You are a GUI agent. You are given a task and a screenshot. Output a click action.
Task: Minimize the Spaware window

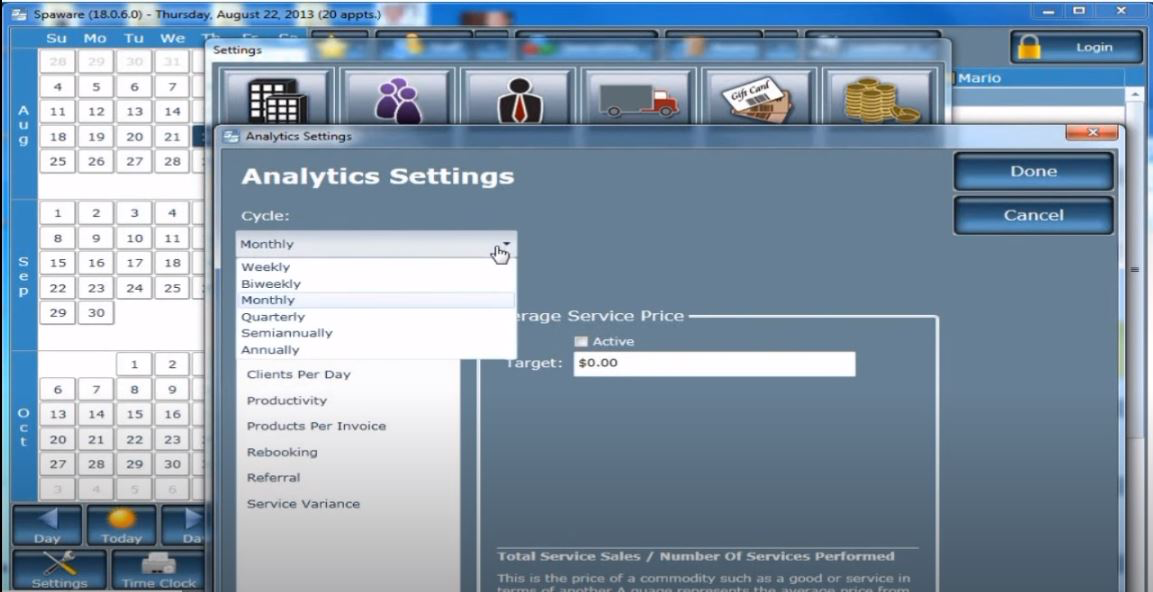click(1049, 11)
